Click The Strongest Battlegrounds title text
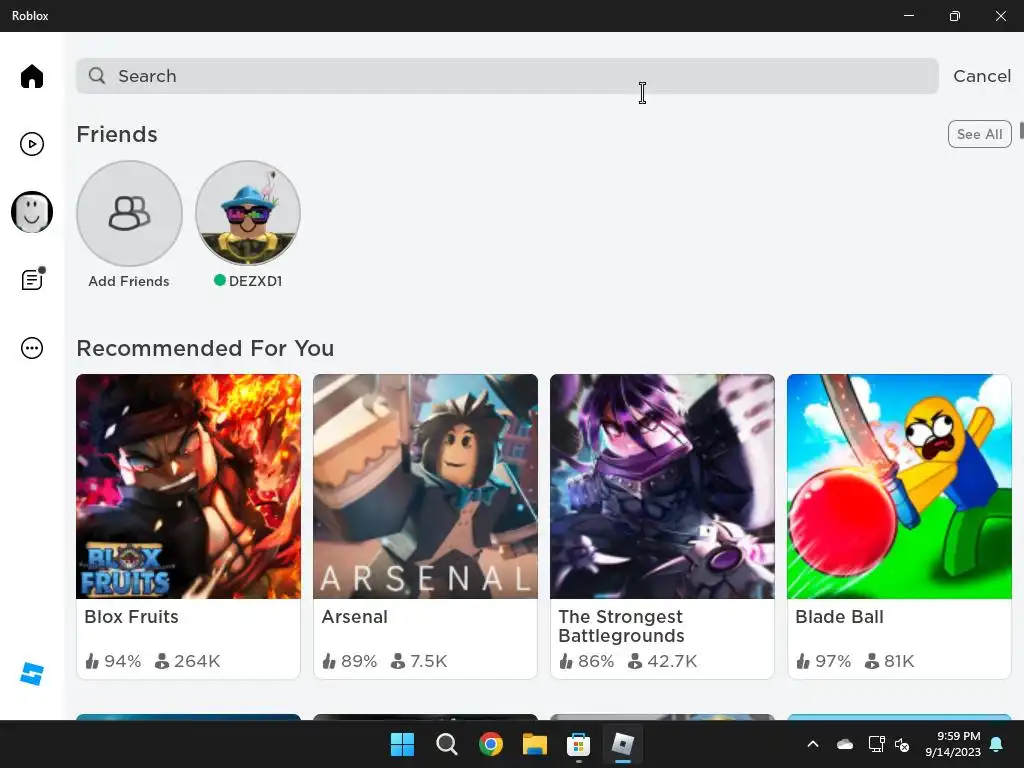This screenshot has height=768, width=1024. tap(621, 626)
